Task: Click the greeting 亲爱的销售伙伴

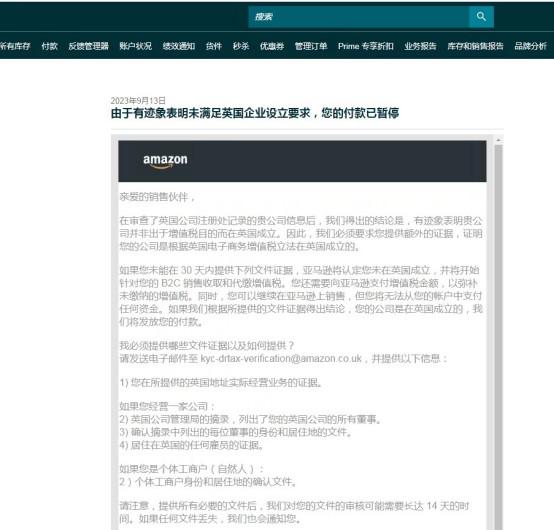Action: (x=157, y=197)
